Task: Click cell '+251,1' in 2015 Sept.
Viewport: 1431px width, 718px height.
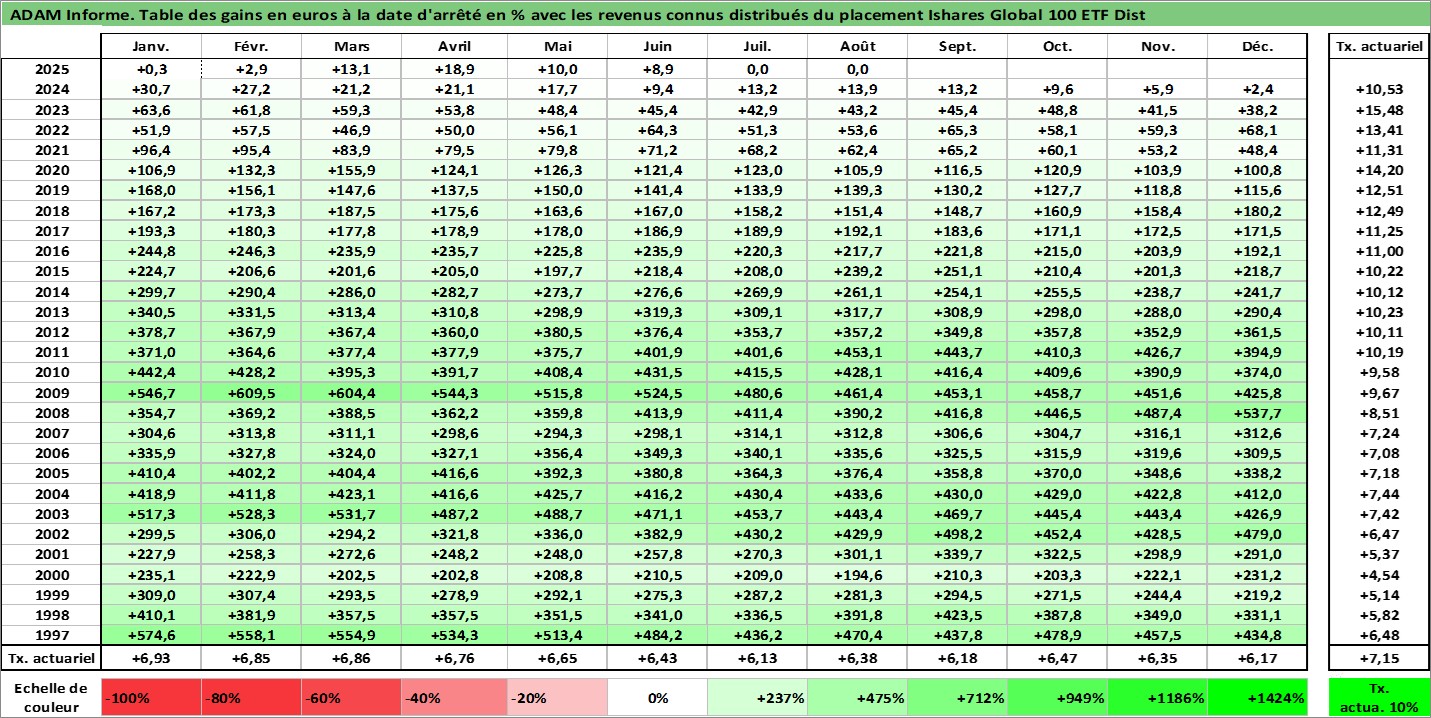Action: (957, 271)
